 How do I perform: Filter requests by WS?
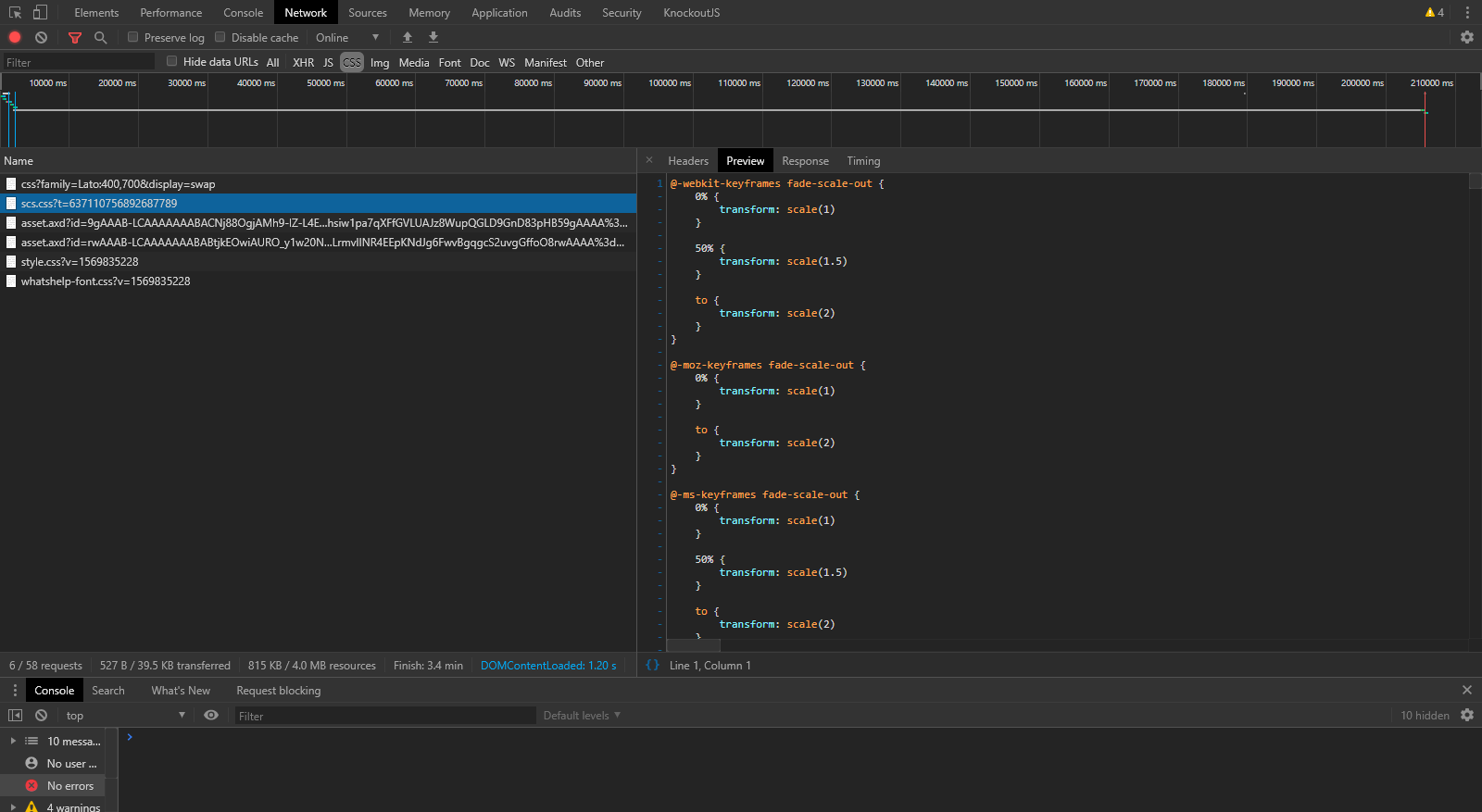click(x=507, y=62)
